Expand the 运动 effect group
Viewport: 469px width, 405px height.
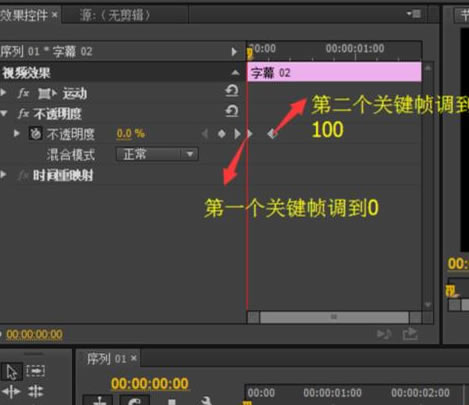point(3,92)
